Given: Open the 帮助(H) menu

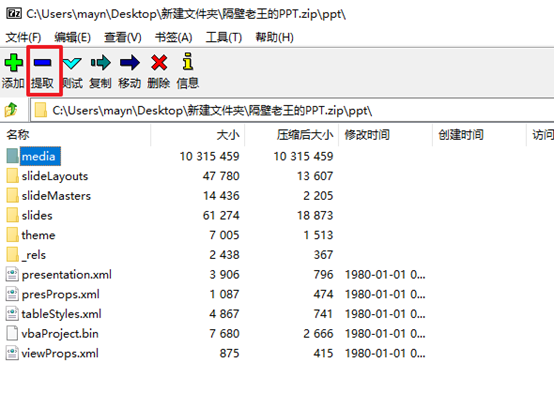Looking at the screenshot, I should coord(275,37).
